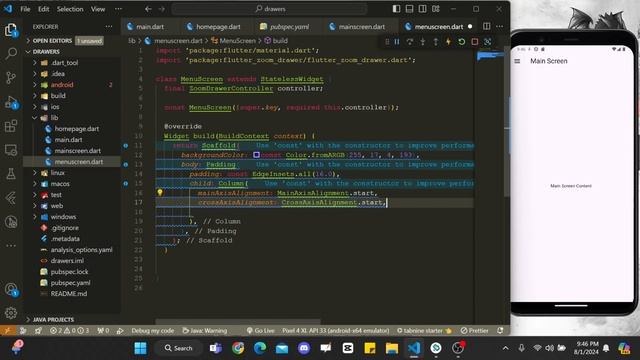The height and width of the screenshot is (360, 640).
Task: Toggle the Secondary Side Bar layout
Action: [x=422, y=9]
